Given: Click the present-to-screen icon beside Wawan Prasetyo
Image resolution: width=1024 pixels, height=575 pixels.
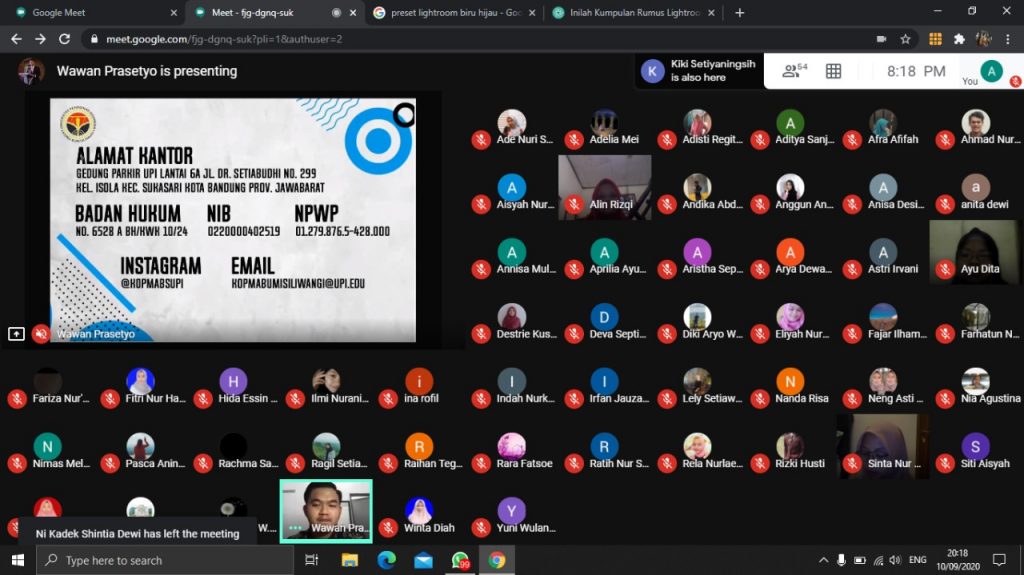Looking at the screenshot, I should coord(16,334).
